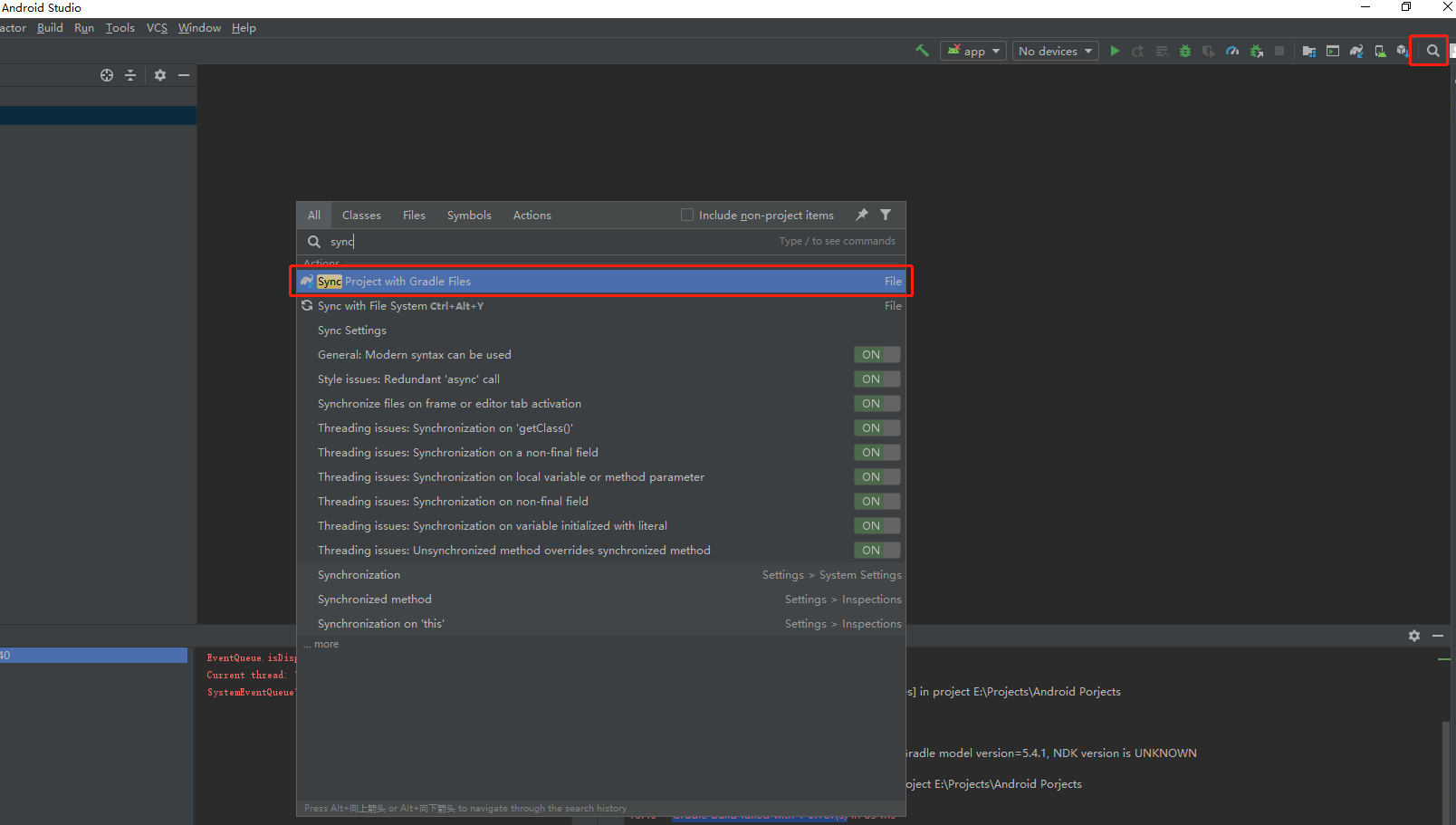Click Run with Coverage icon
Image resolution: width=1456 pixels, height=825 pixels.
coord(1209,51)
